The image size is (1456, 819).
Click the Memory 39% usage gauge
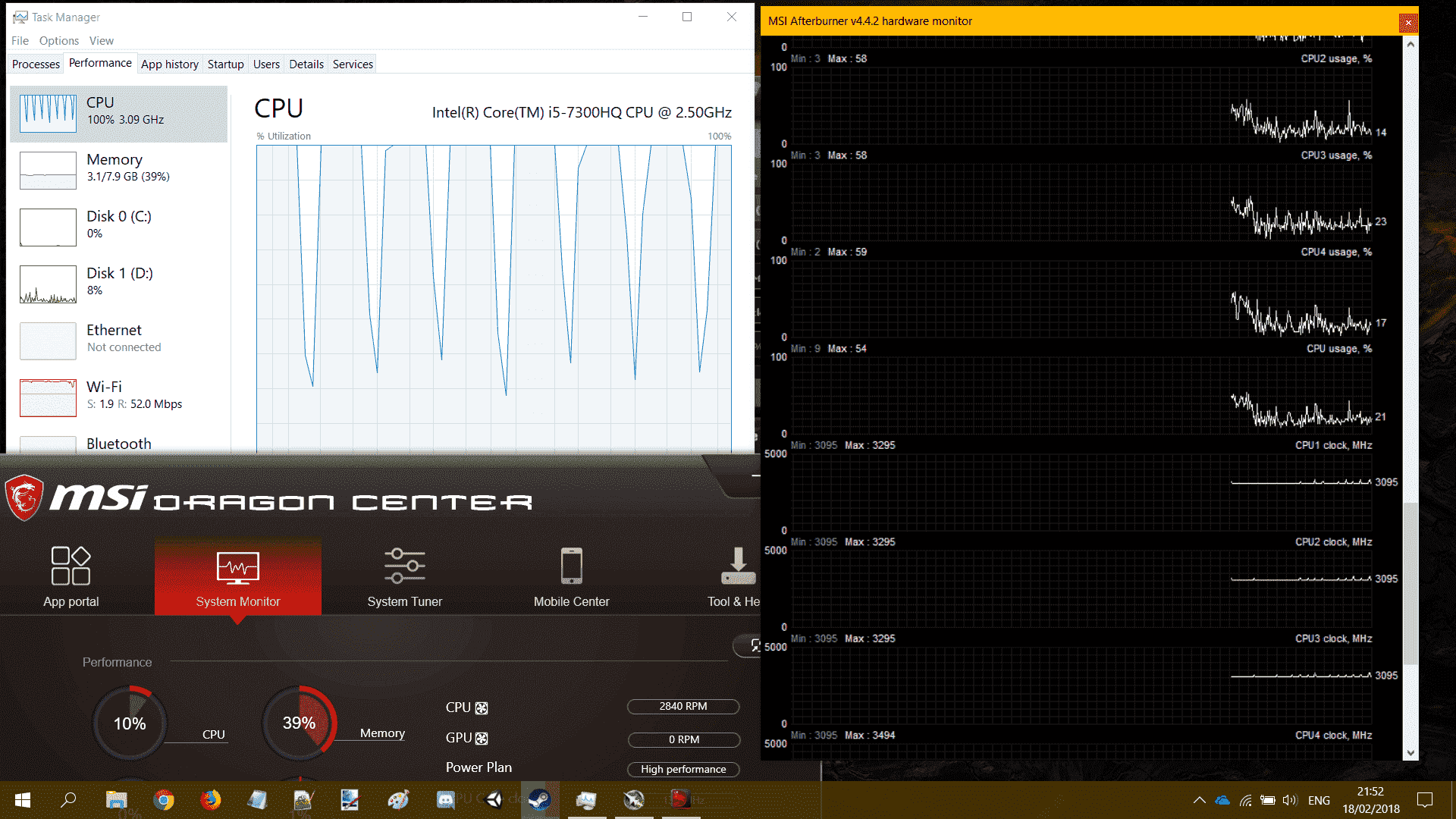click(x=300, y=723)
